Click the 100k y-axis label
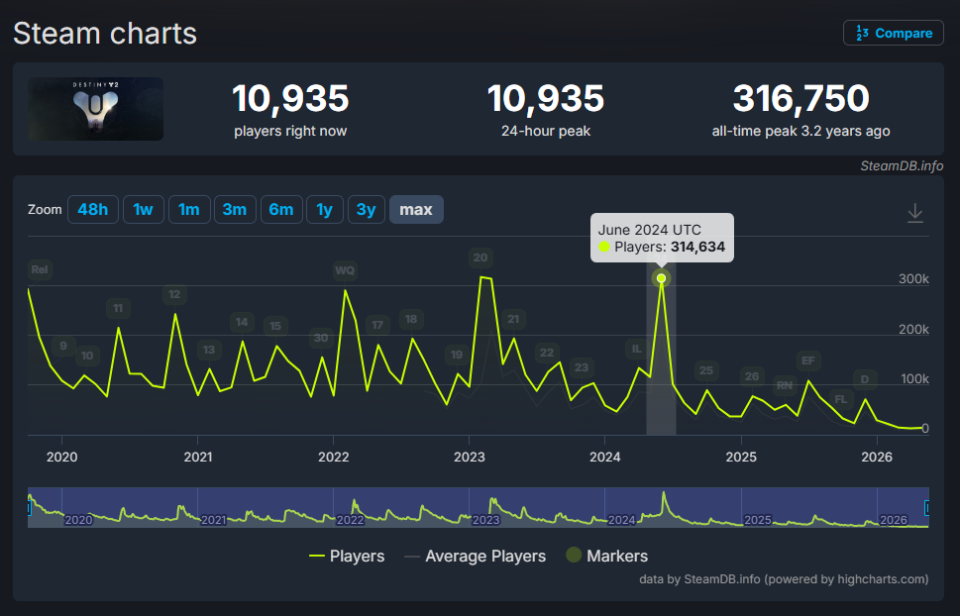Screen dimensions: 960x616 [x=915, y=379]
